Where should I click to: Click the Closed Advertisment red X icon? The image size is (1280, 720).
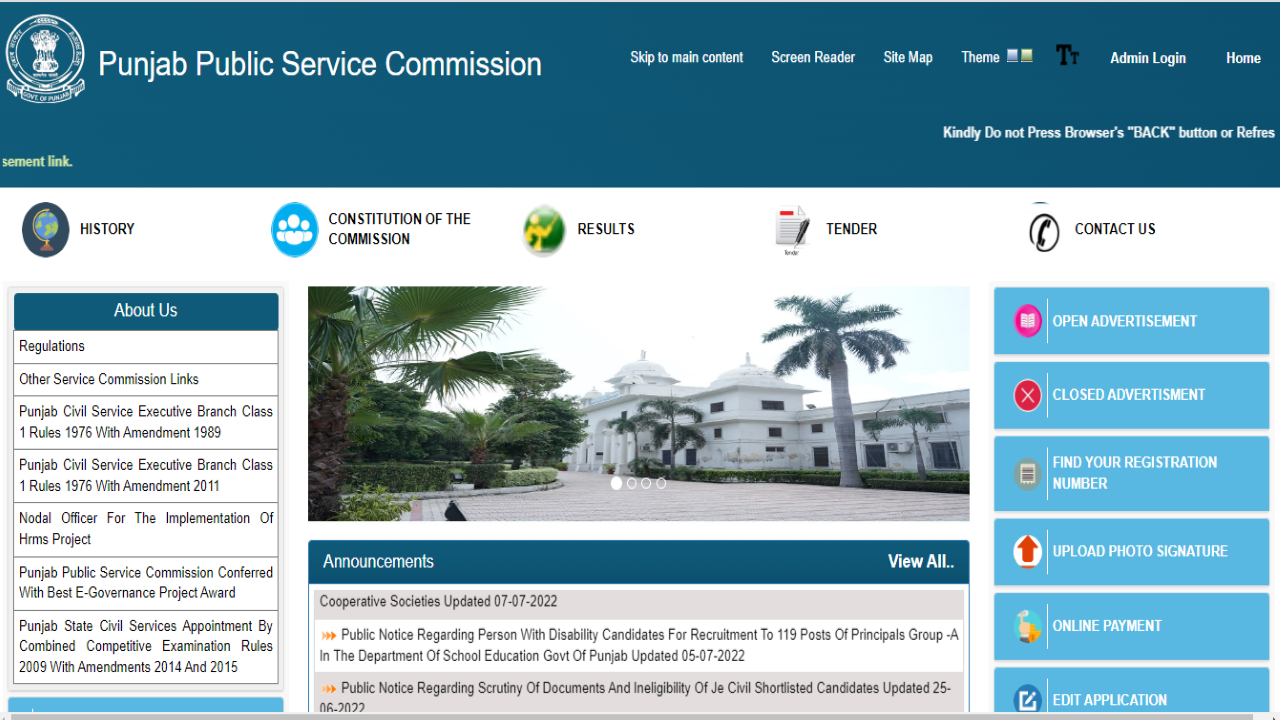[1027, 395]
